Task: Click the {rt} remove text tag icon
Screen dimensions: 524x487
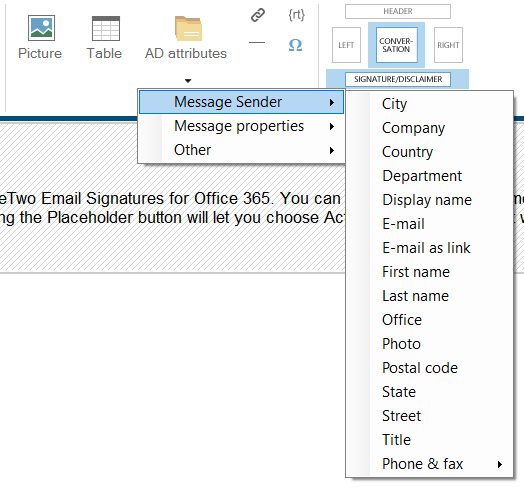Action: point(296,15)
